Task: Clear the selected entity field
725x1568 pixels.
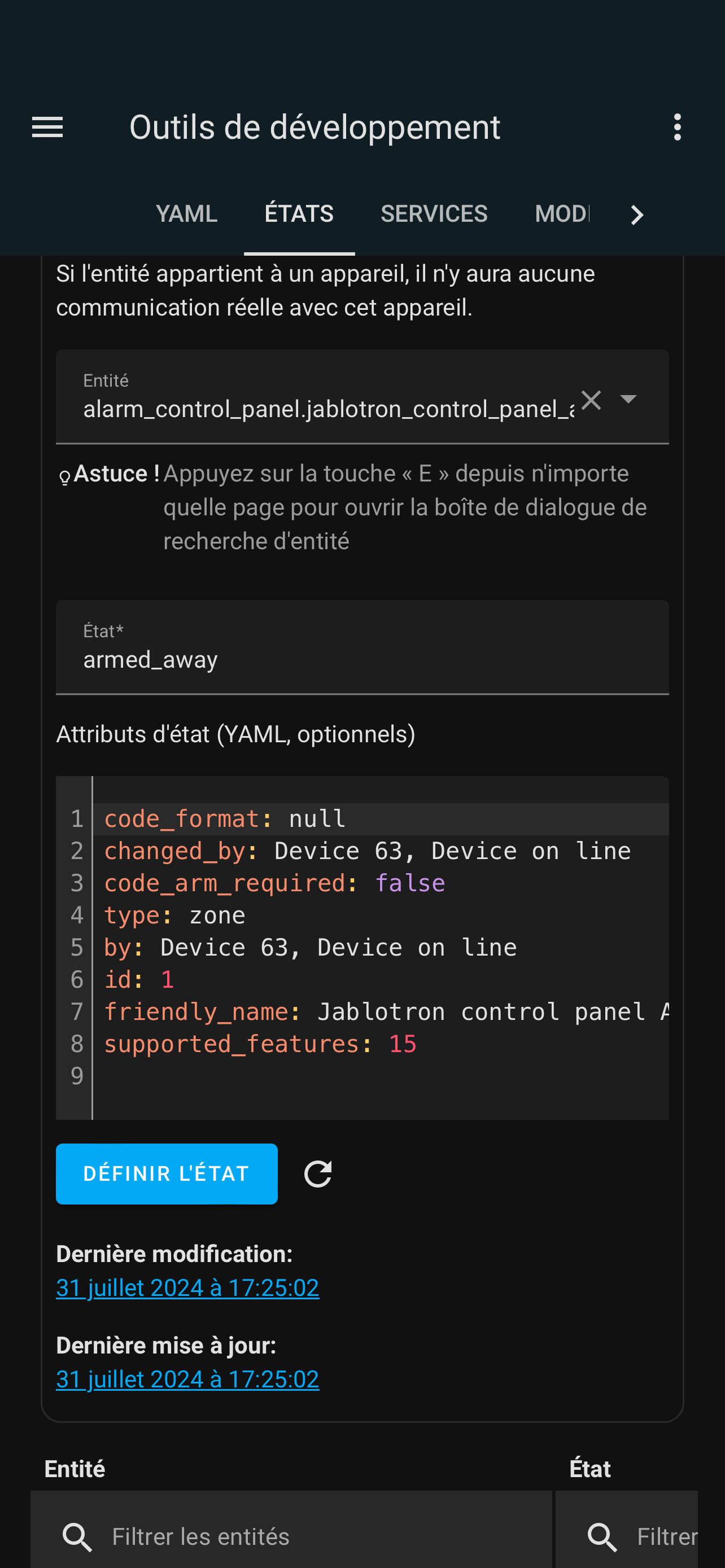Action: 591,400
